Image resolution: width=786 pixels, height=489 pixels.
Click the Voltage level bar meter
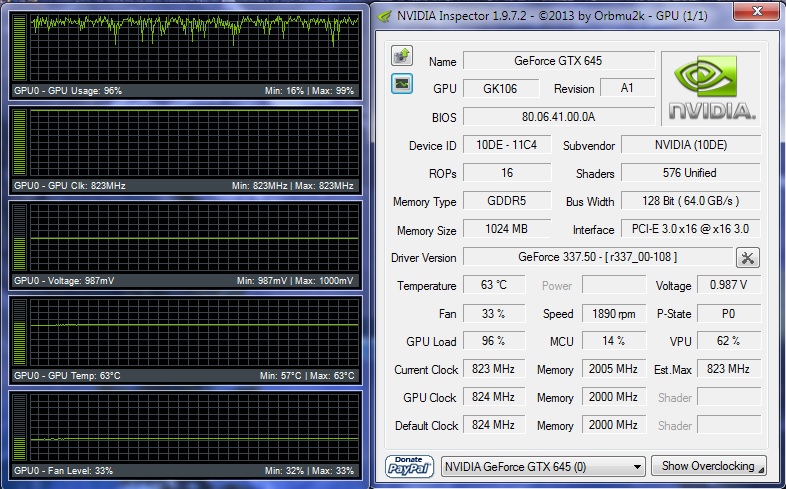coord(20,237)
